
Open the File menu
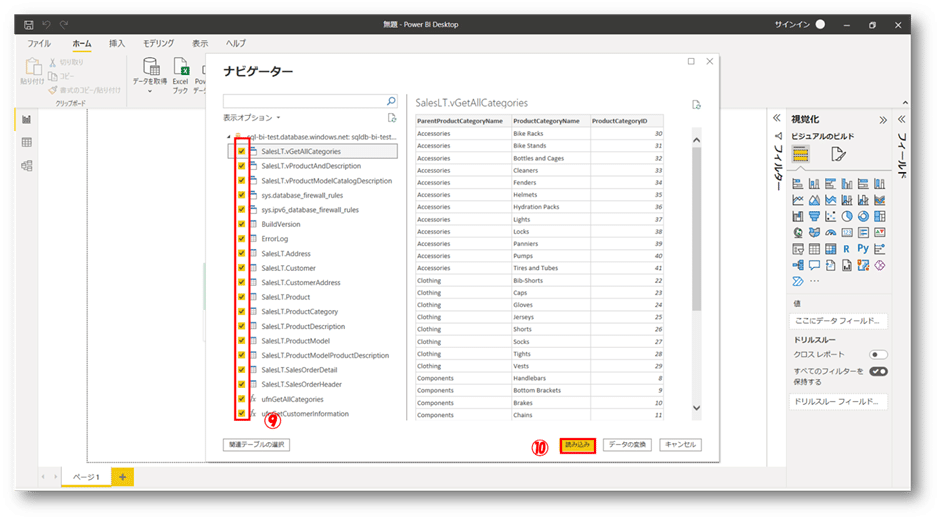point(39,43)
